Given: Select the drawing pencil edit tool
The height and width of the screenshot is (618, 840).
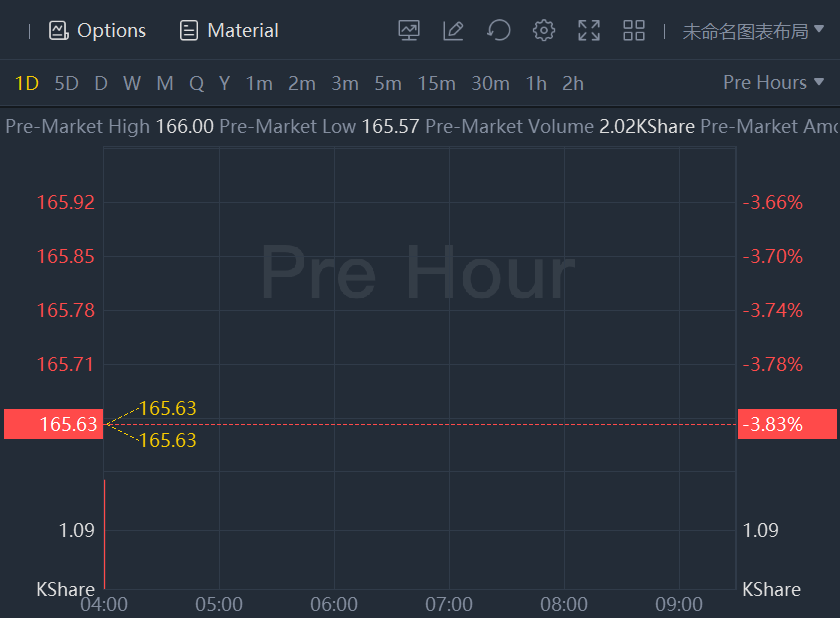Looking at the screenshot, I should click(453, 30).
